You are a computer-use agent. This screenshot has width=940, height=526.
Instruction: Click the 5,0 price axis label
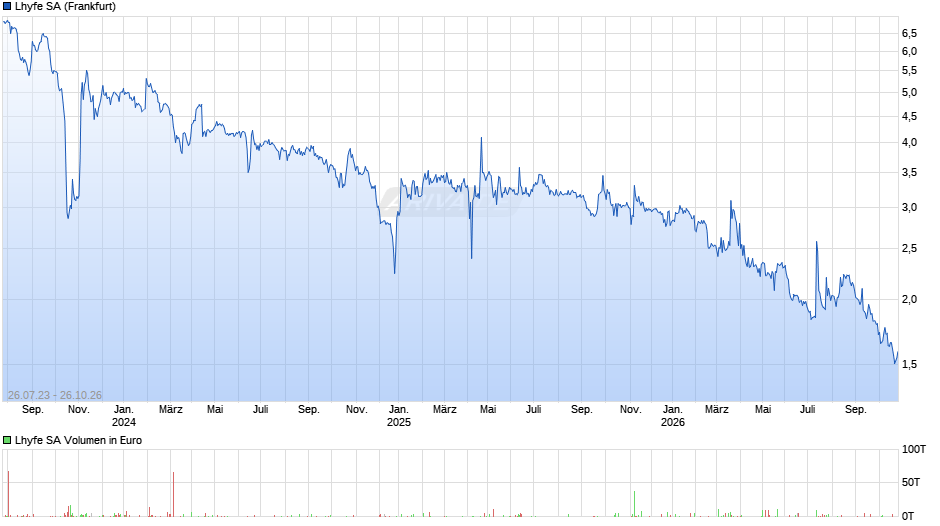pos(909,92)
